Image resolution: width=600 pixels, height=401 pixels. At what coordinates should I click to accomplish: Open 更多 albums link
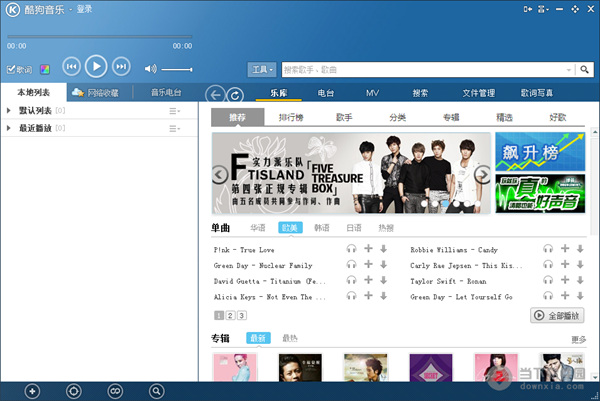pyautogui.click(x=579, y=339)
